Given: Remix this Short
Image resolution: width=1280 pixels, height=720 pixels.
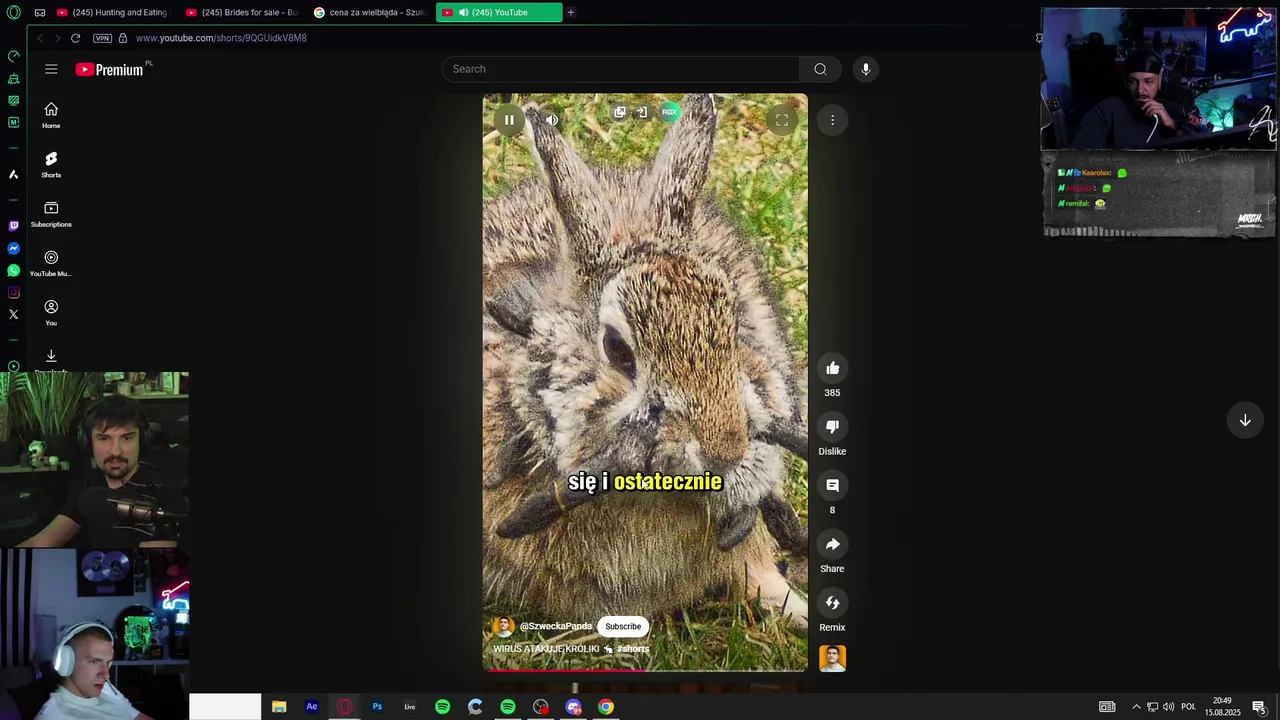Looking at the screenshot, I should pos(832,603).
